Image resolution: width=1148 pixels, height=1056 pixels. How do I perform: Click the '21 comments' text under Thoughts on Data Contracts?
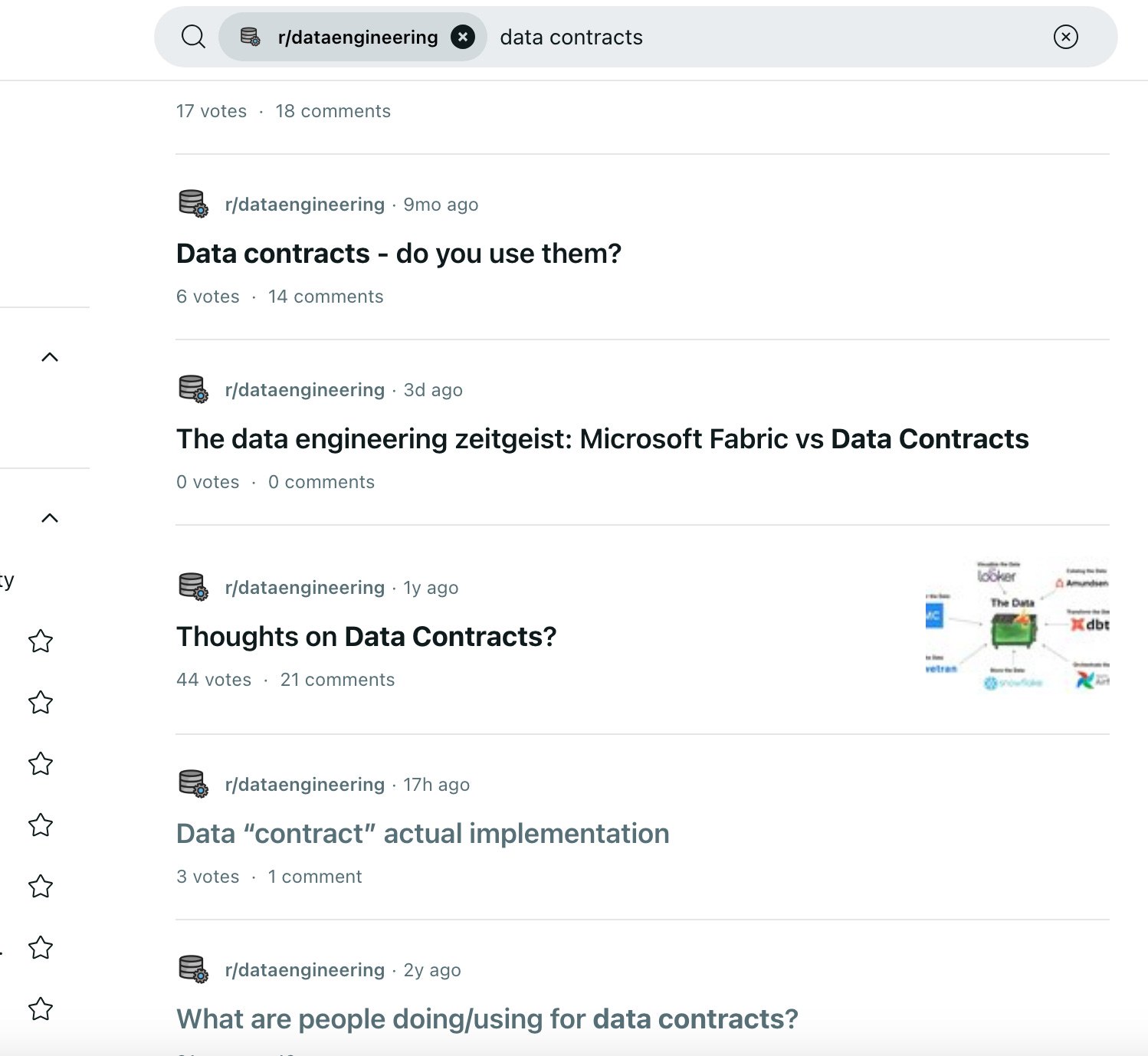point(337,679)
